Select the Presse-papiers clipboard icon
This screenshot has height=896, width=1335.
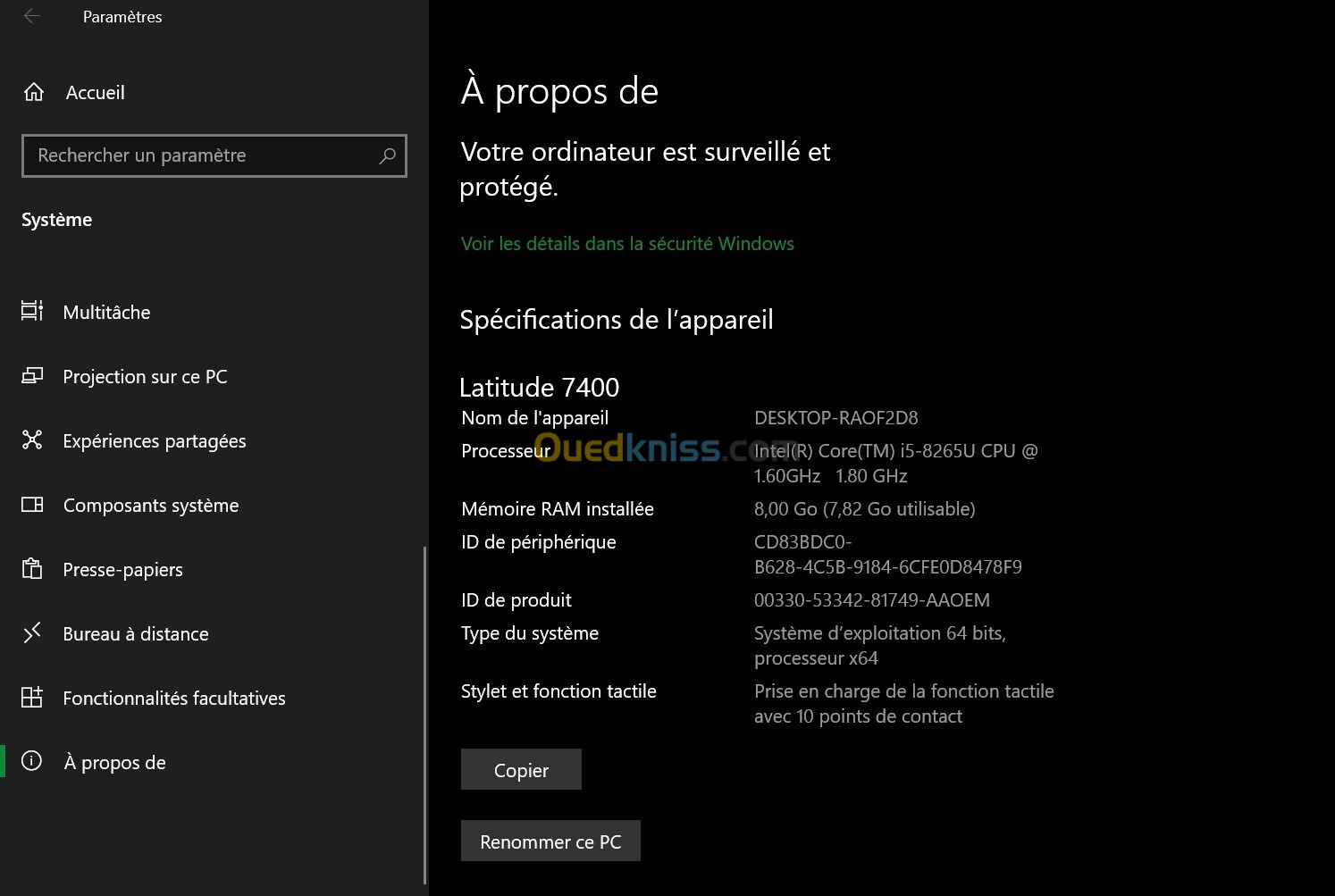coord(32,568)
